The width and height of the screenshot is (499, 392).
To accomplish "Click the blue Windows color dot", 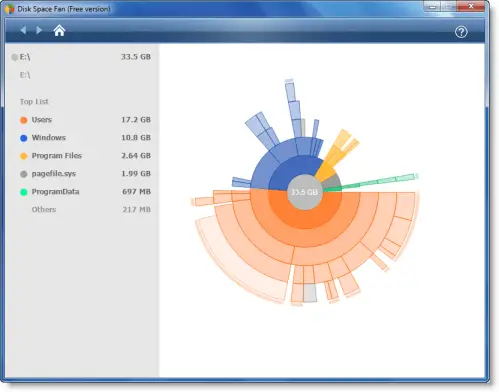I will click(23, 138).
